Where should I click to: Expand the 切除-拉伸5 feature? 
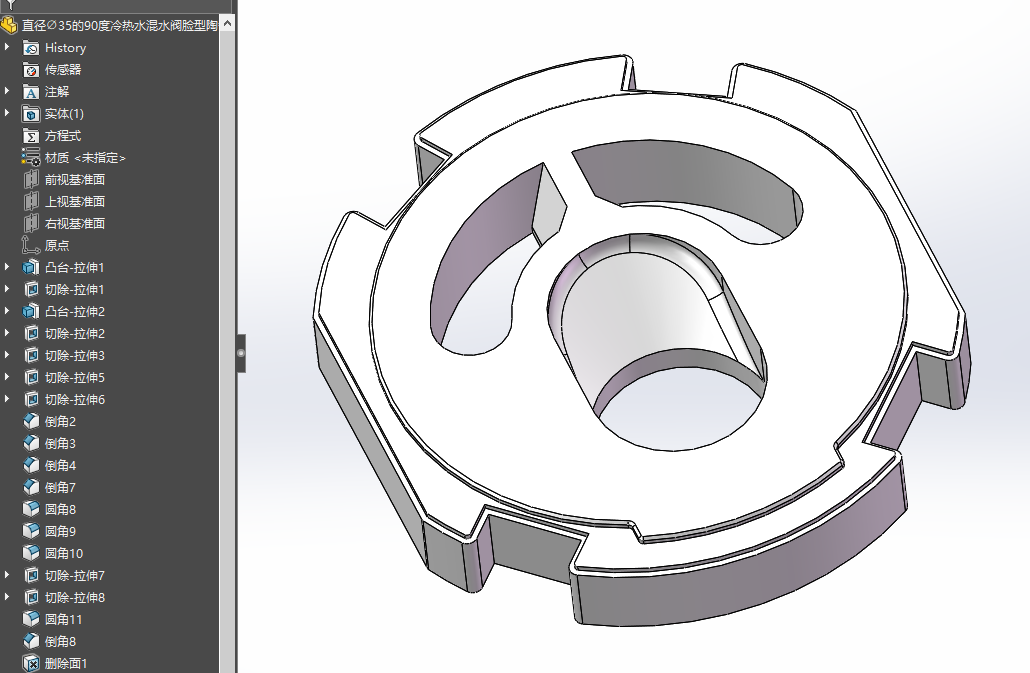coord(7,377)
